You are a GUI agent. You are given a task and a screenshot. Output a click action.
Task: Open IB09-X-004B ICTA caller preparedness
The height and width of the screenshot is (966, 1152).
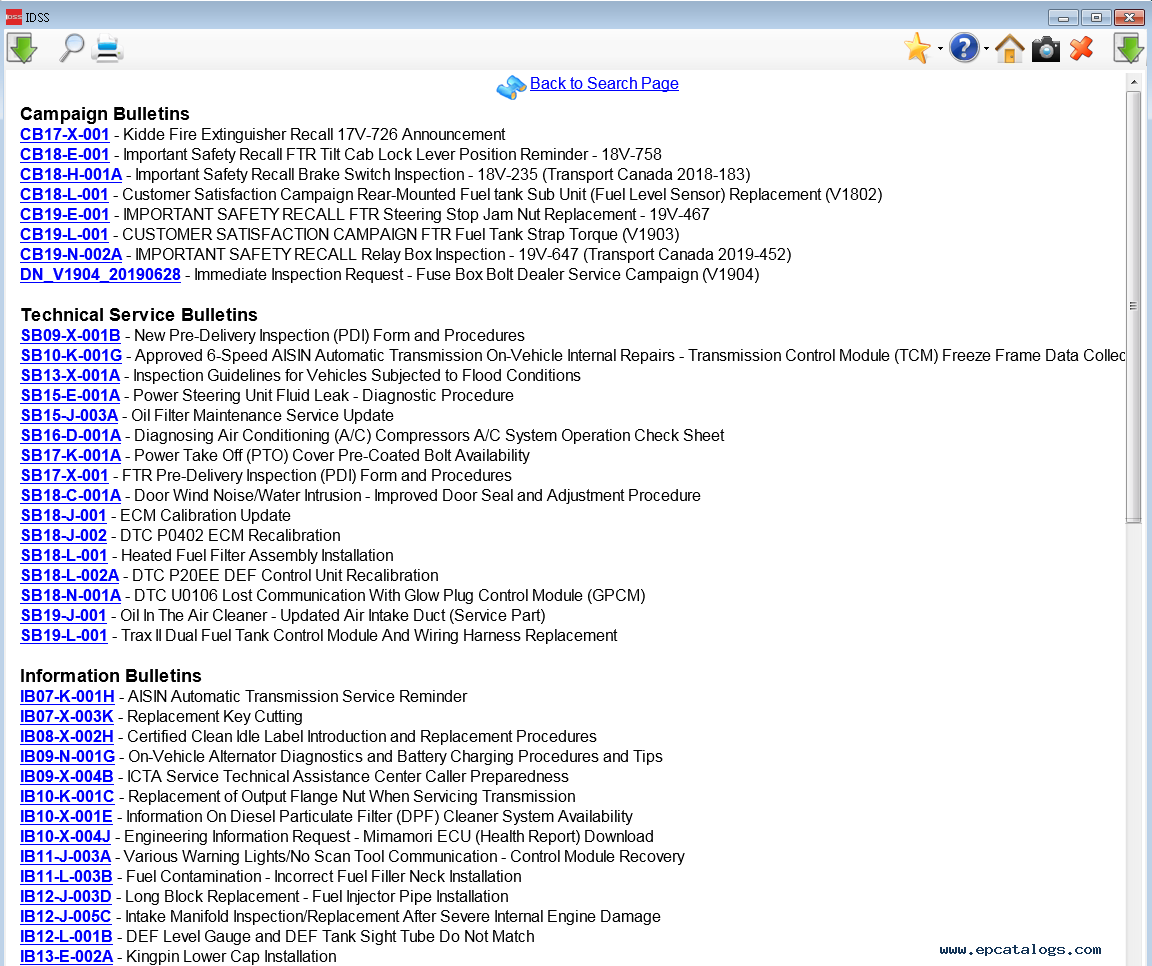67,776
